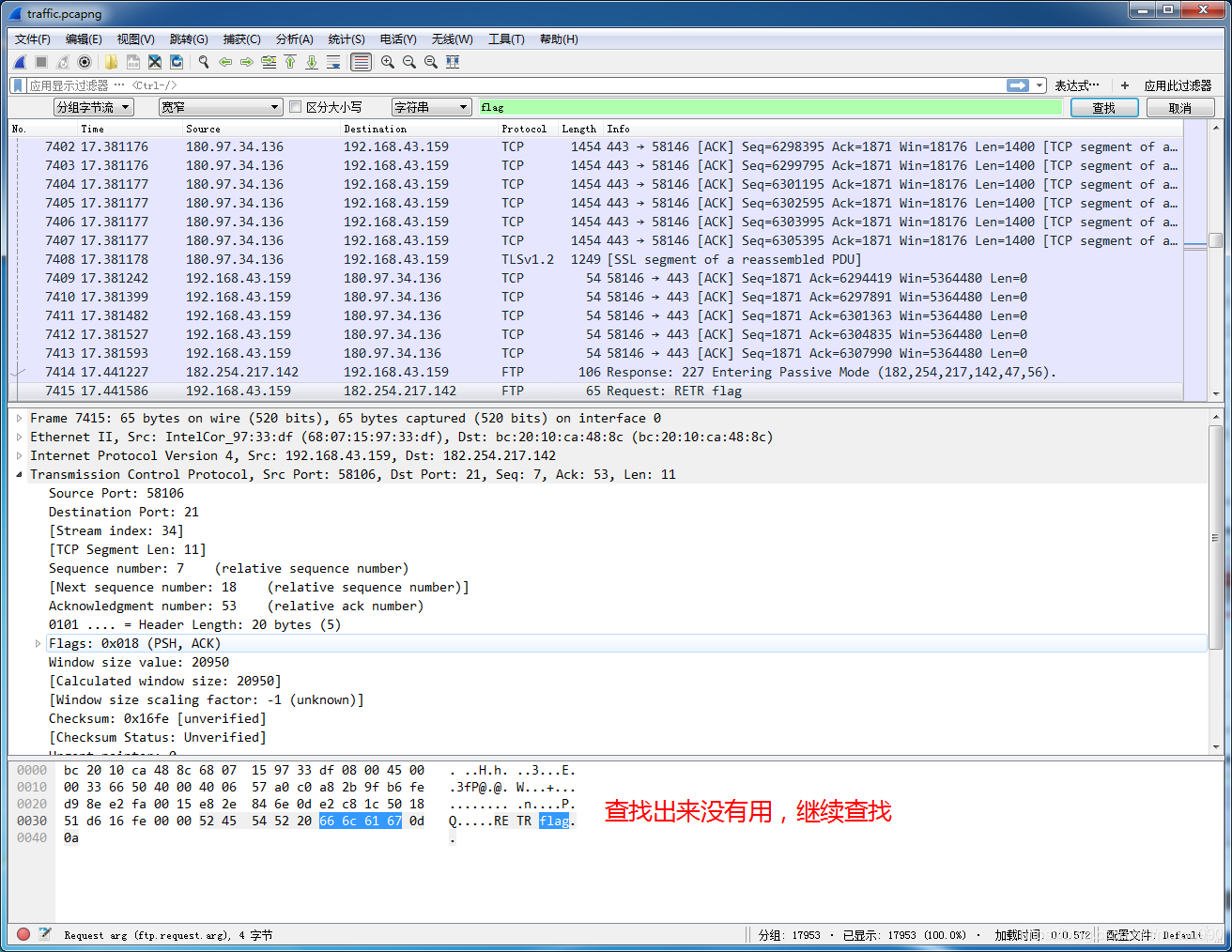Screen dimensions: 1232x952
Task: Zoom out on packet text icon
Action: click(409, 62)
